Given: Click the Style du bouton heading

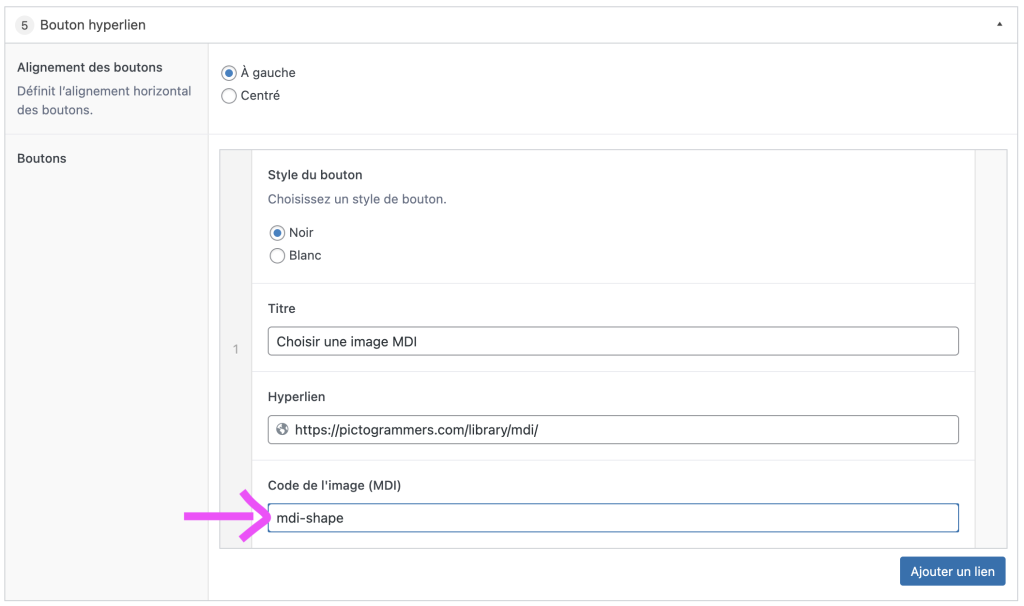Looking at the screenshot, I should point(315,175).
